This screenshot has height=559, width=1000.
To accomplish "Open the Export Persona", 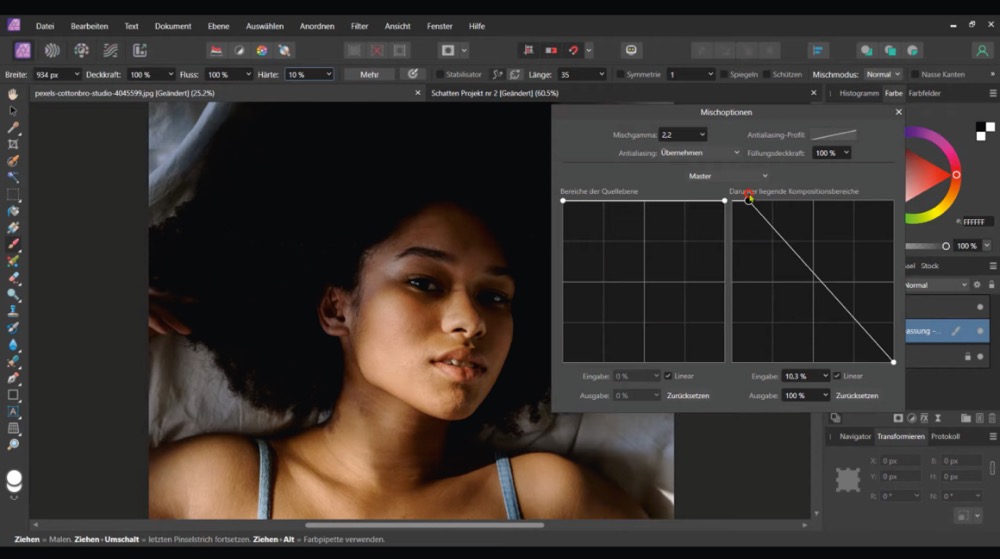I will pos(140,50).
